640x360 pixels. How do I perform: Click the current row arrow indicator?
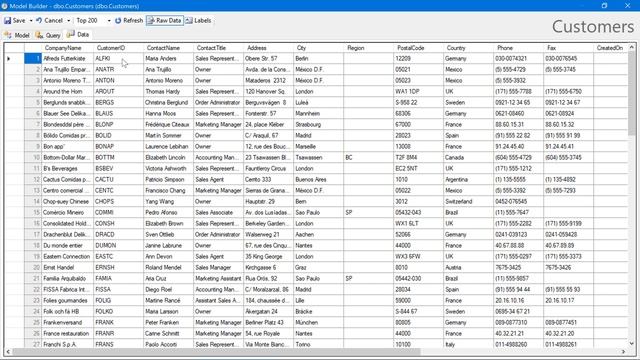click(9, 58)
